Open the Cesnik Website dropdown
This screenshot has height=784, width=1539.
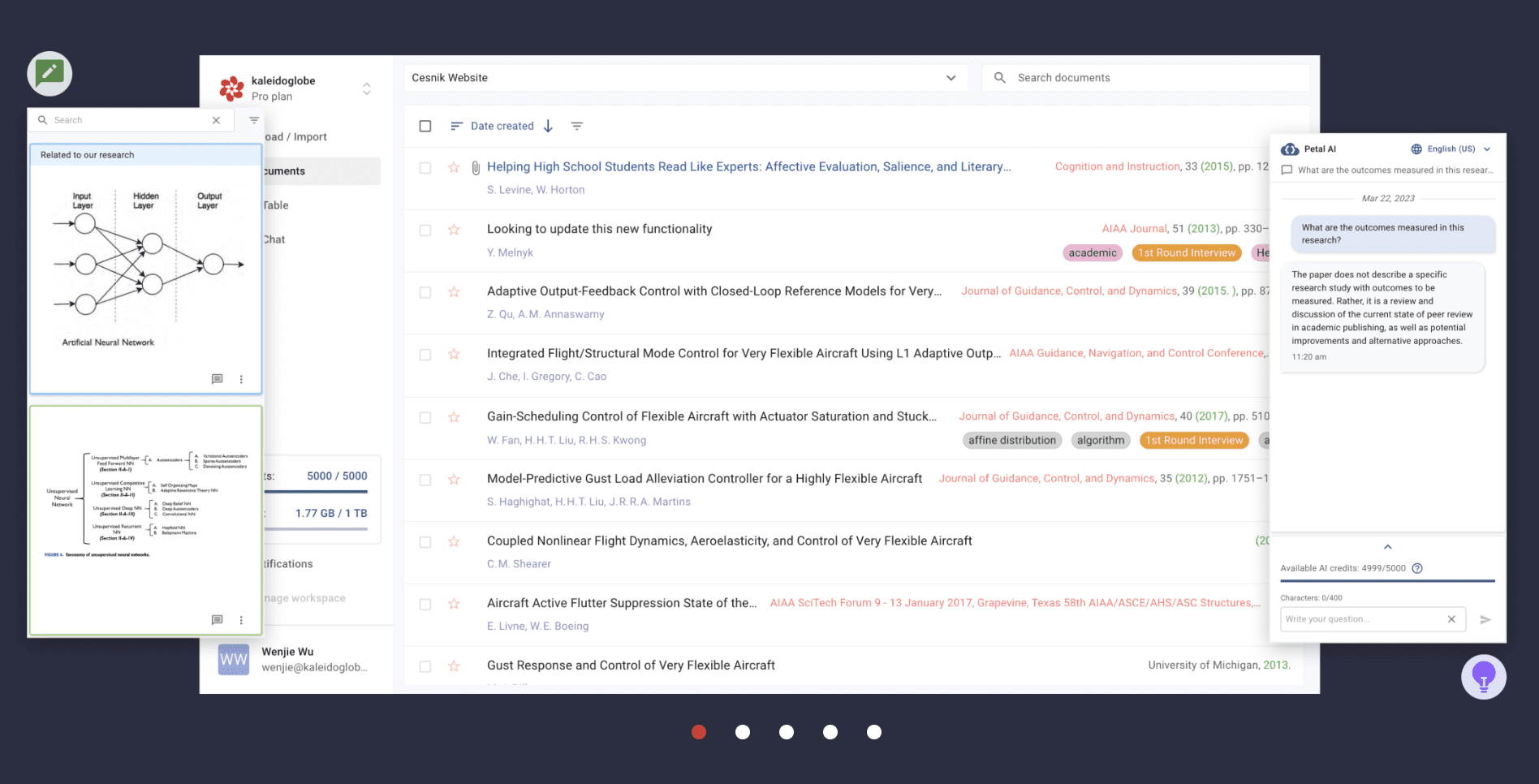coord(950,77)
